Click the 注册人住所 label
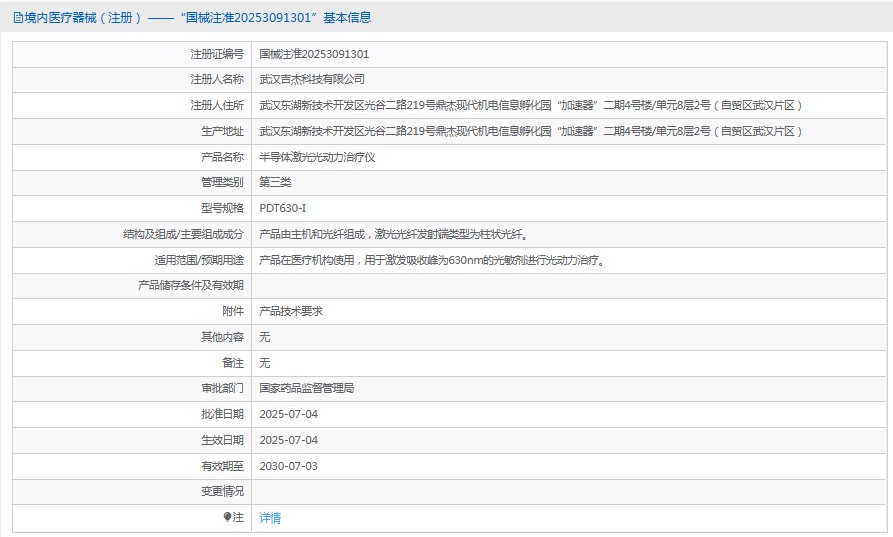Viewport: 893px width, 537px height. point(217,105)
